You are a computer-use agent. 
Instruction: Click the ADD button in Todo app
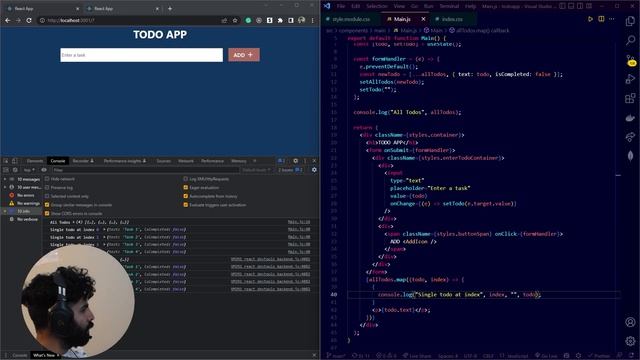tap(244, 55)
